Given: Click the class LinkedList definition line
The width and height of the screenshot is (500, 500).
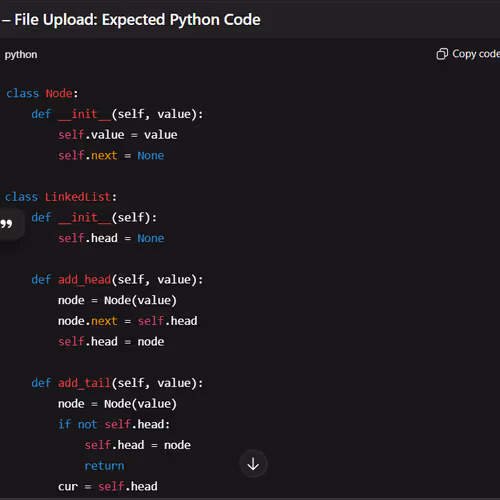Looking at the screenshot, I should 61,197.
